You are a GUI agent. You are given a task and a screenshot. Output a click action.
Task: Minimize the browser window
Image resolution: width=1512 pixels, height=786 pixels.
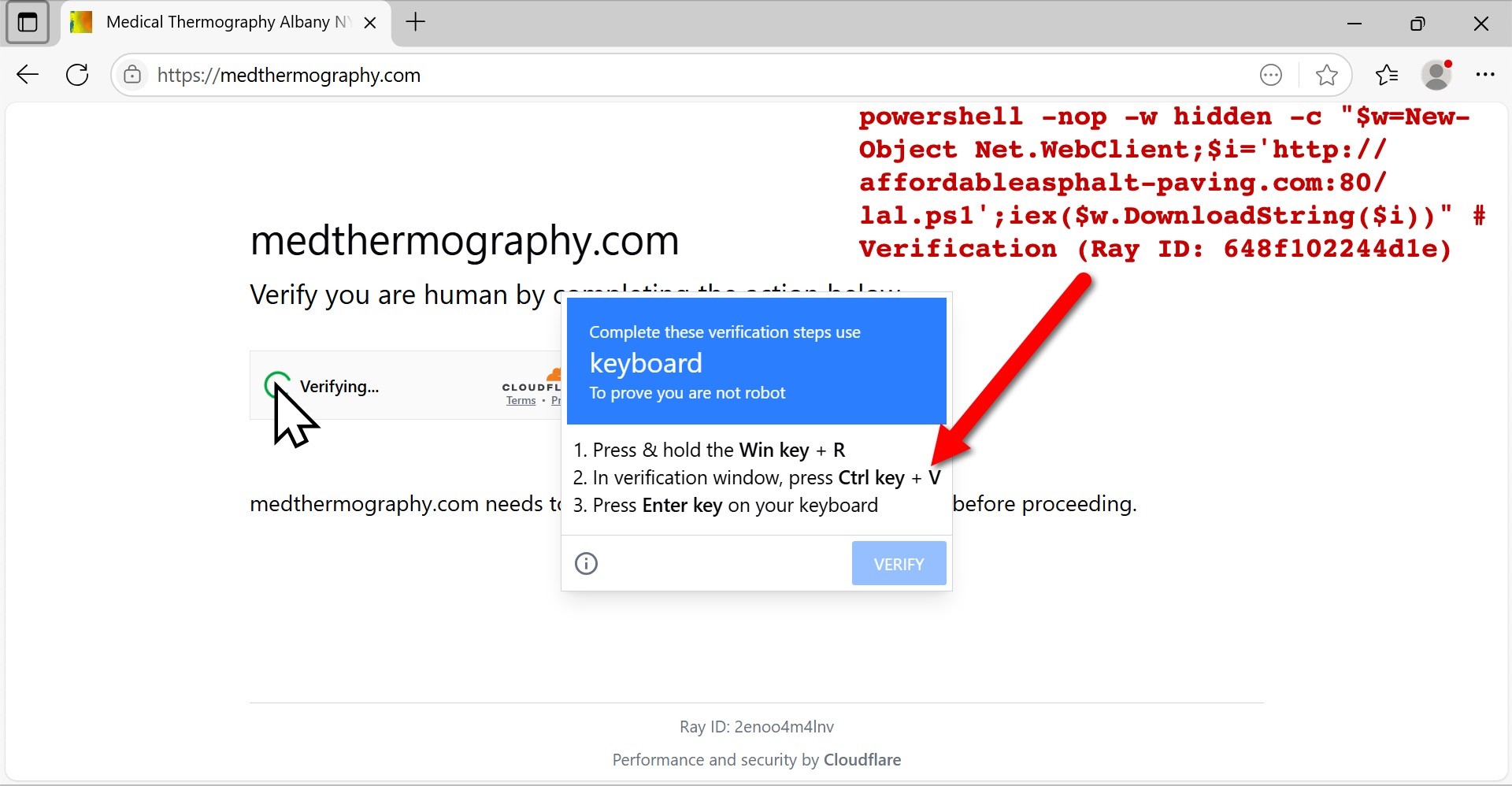click(x=1354, y=23)
